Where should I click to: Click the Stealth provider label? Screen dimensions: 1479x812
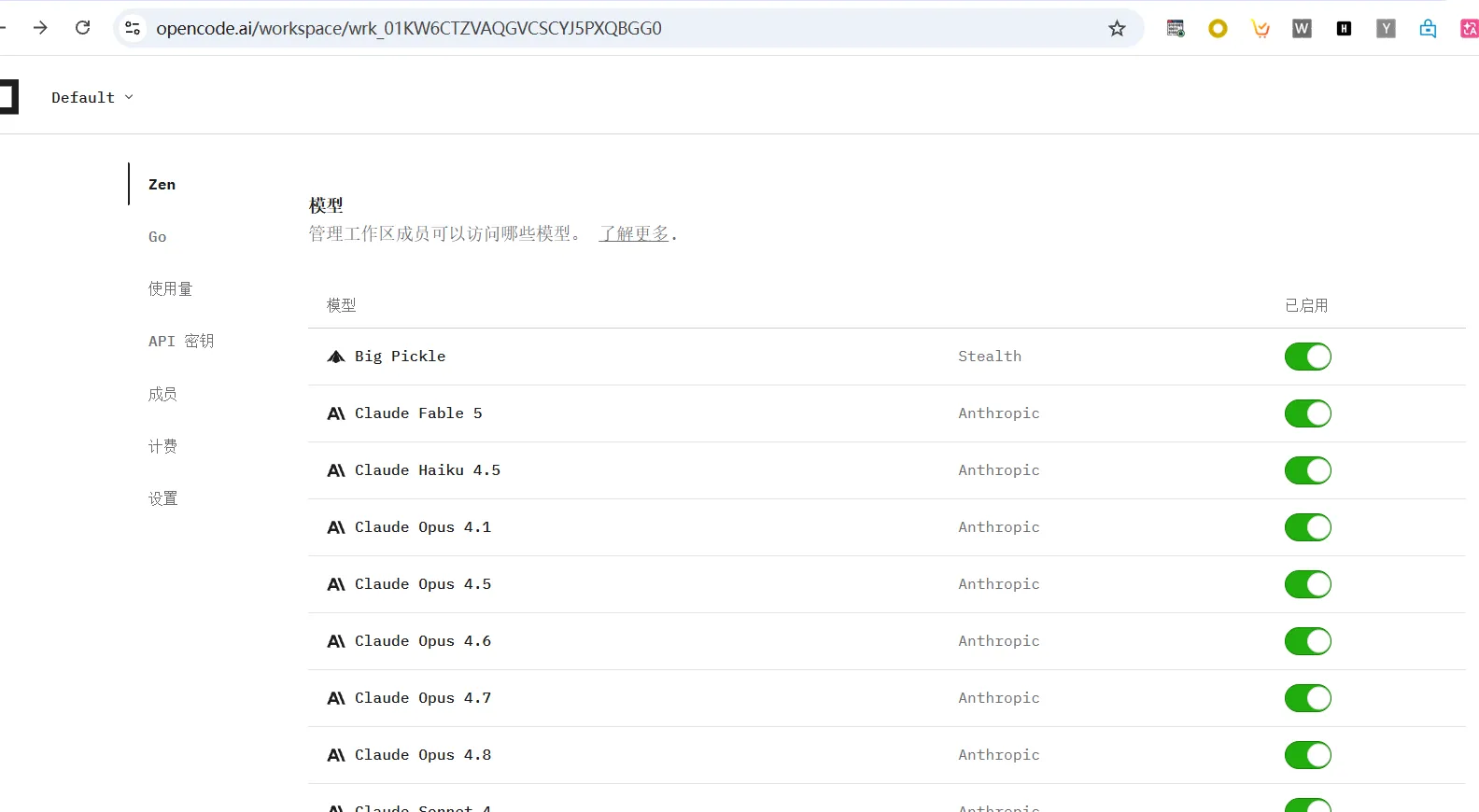point(990,357)
